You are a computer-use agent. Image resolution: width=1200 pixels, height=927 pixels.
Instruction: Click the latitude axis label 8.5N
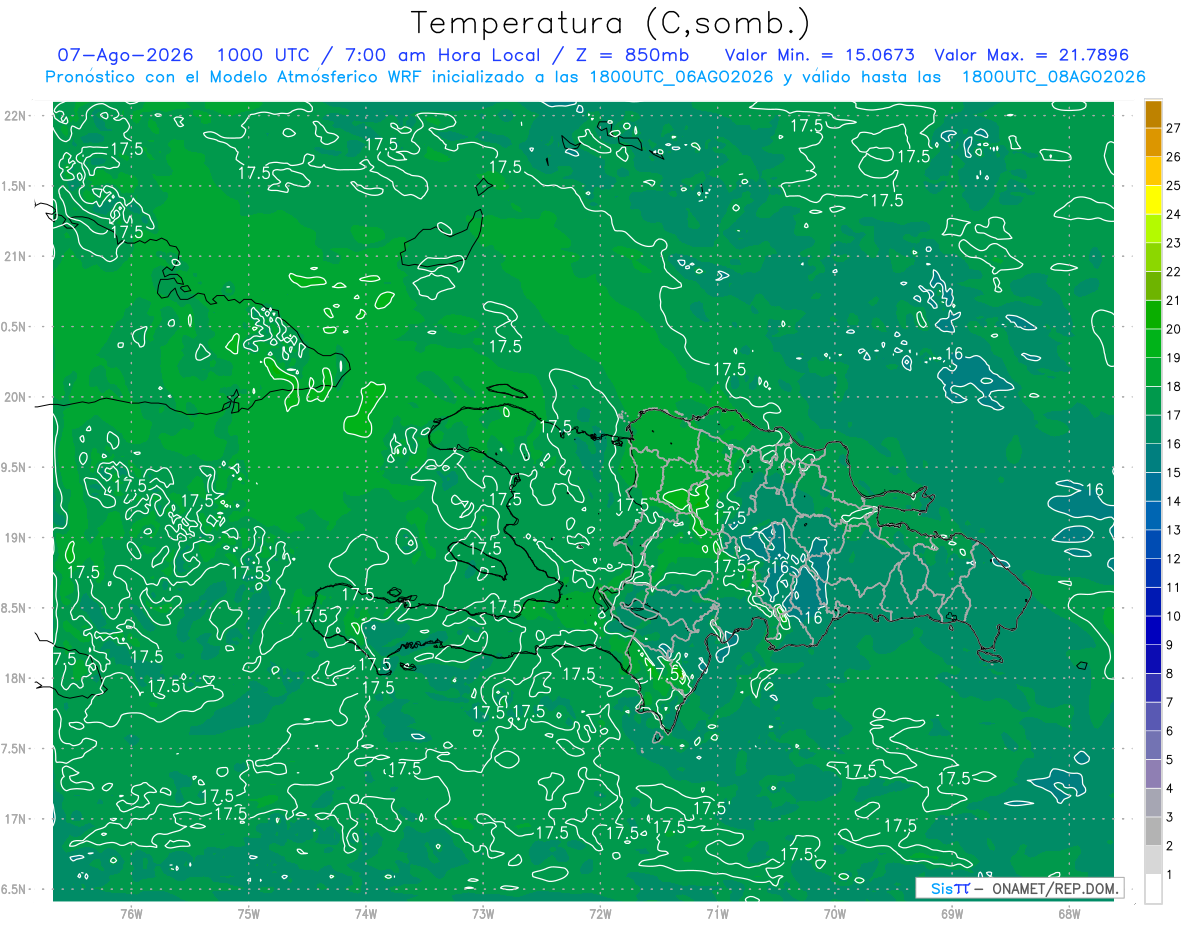pos(14,609)
